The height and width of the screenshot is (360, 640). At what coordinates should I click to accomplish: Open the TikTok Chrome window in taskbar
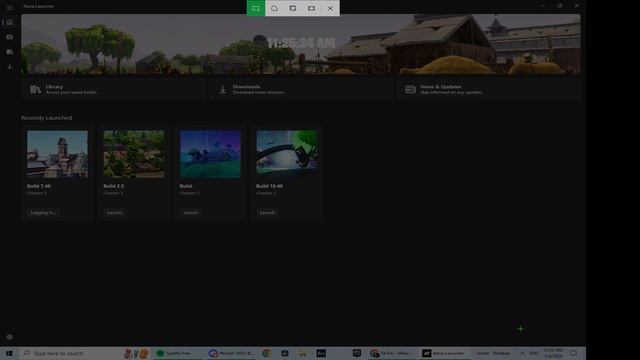click(392, 353)
